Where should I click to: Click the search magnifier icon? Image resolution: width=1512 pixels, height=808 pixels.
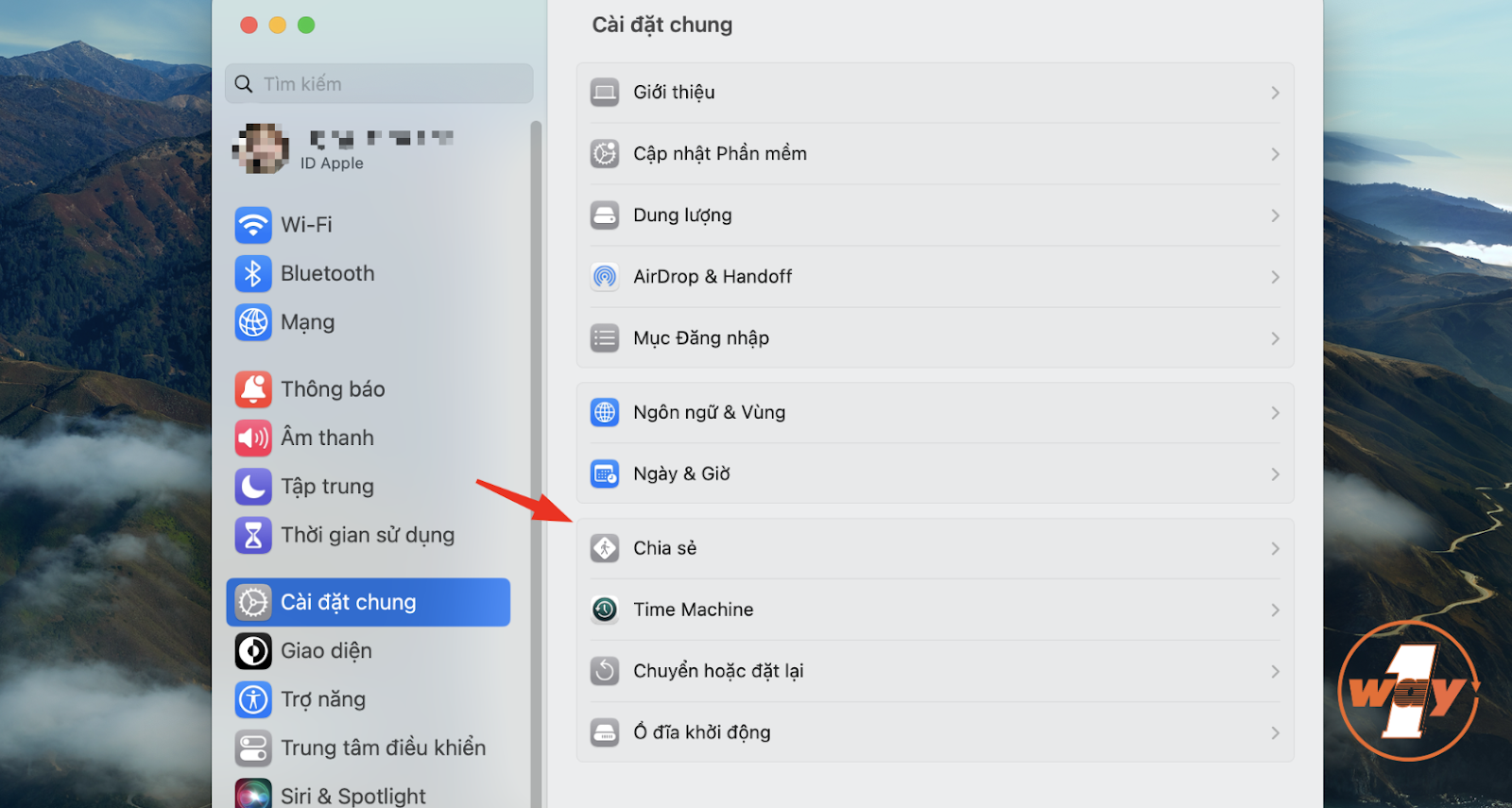(x=244, y=84)
